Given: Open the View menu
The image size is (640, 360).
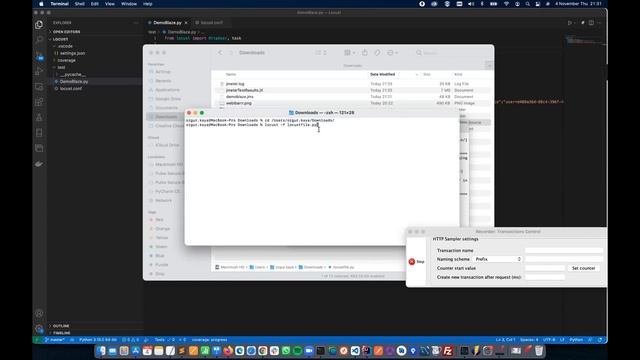Looking at the screenshot, I should (110, 4).
